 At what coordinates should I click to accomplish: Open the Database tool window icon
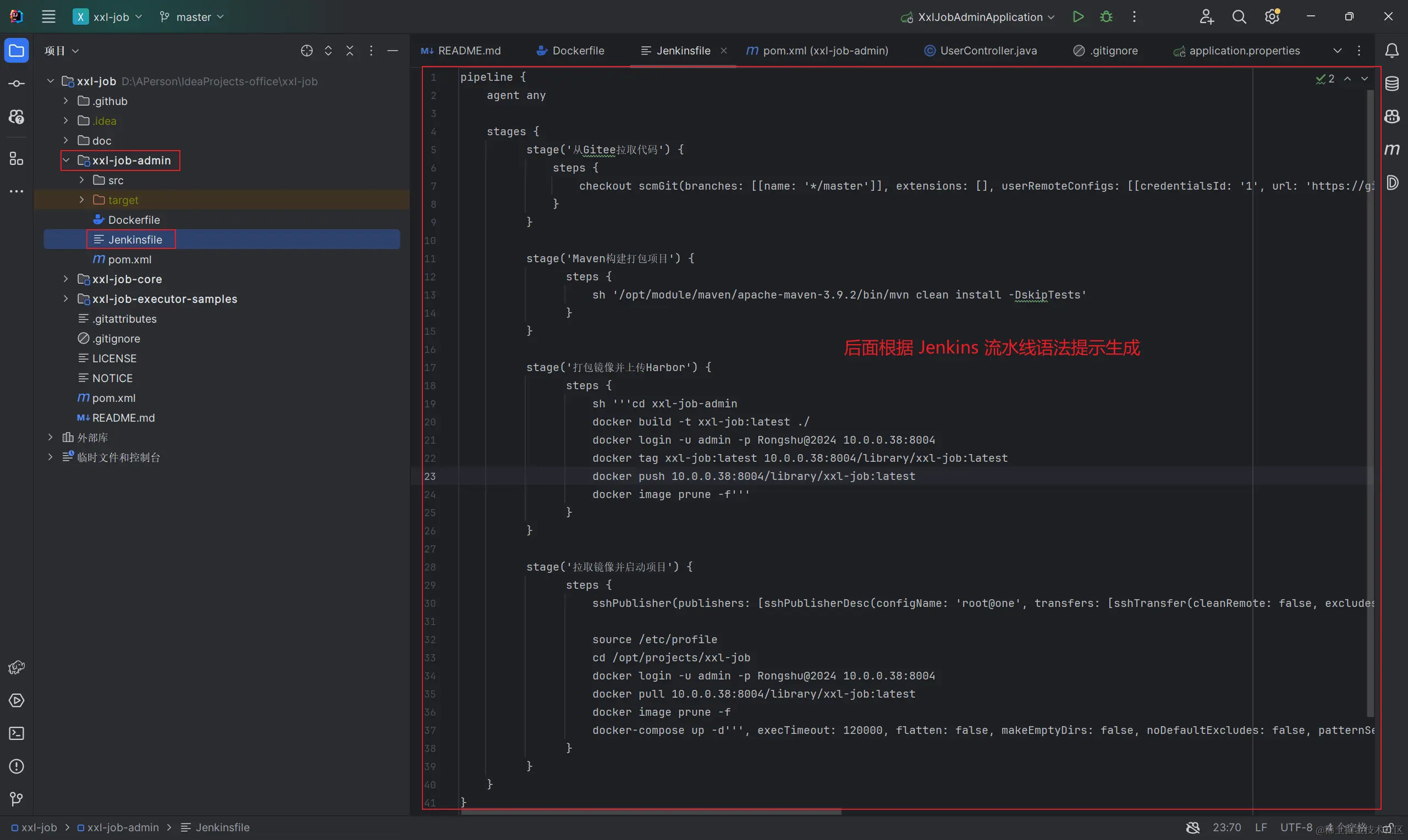pos(1391,84)
